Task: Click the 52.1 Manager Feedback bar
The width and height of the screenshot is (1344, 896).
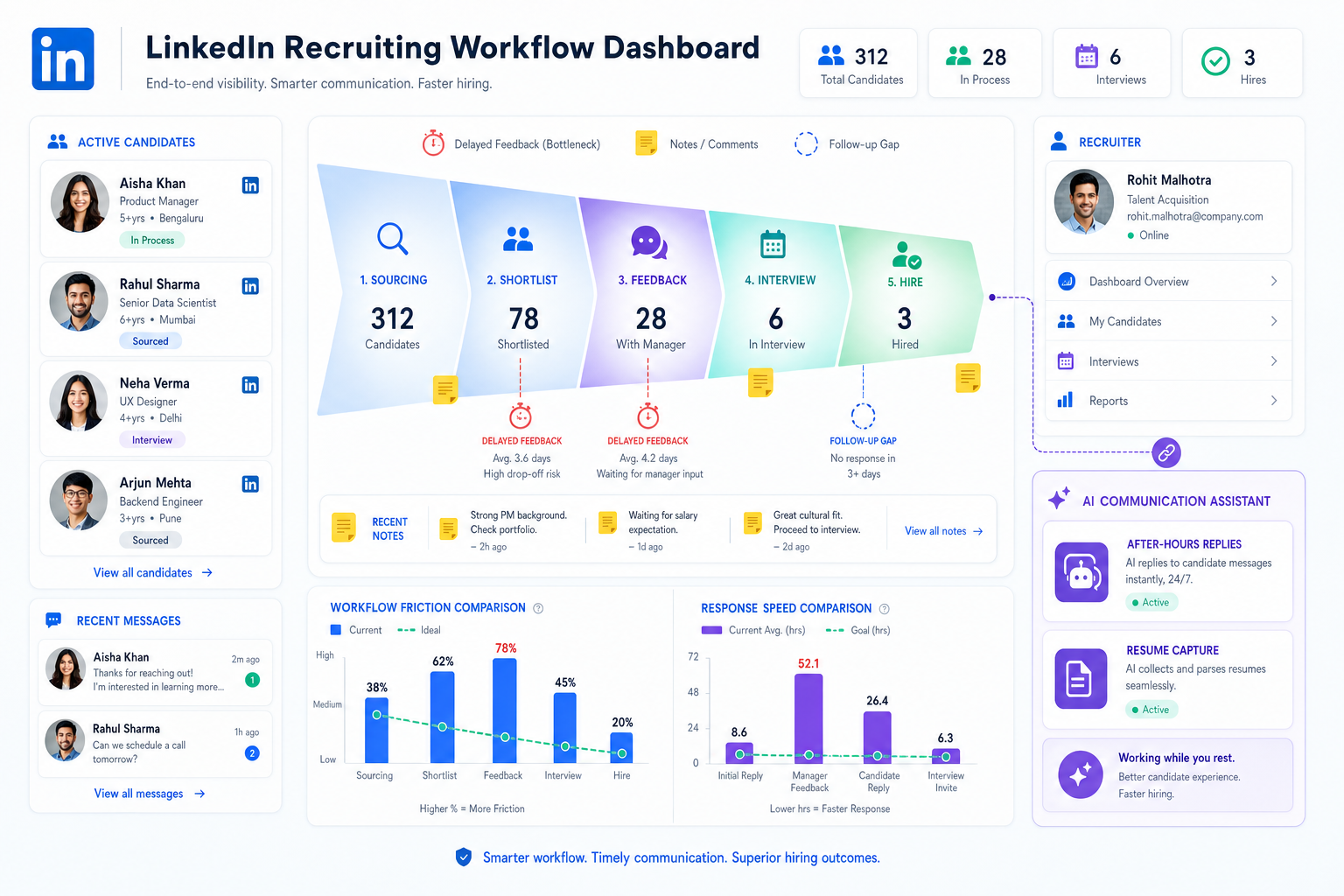Action: coord(808,718)
